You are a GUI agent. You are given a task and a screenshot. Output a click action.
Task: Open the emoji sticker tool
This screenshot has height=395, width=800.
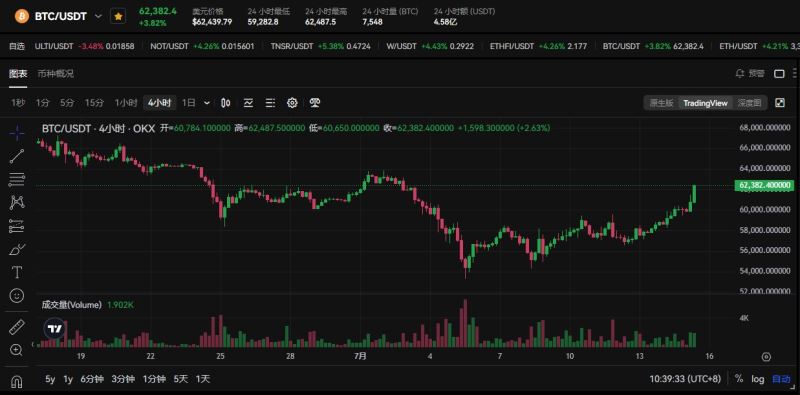coord(17,295)
